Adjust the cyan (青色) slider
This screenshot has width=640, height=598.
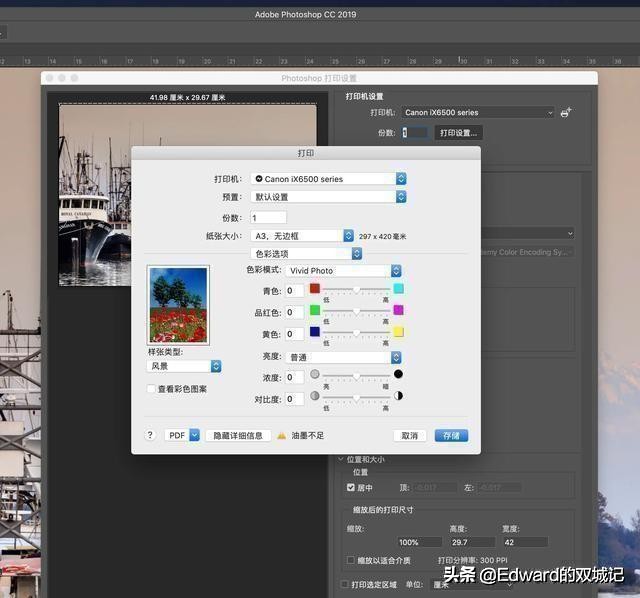356,290
